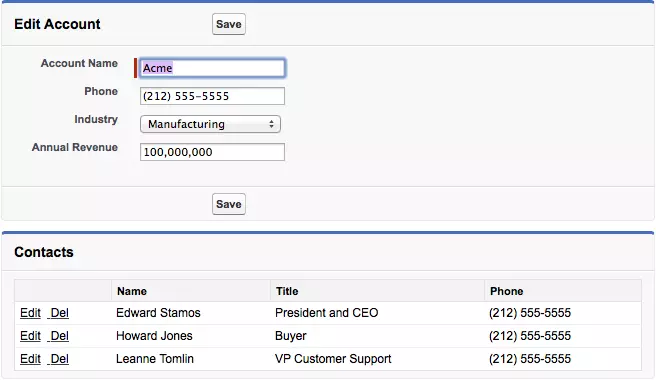Click the Contacts section heading
The width and height of the screenshot is (656, 380).
[44, 252]
